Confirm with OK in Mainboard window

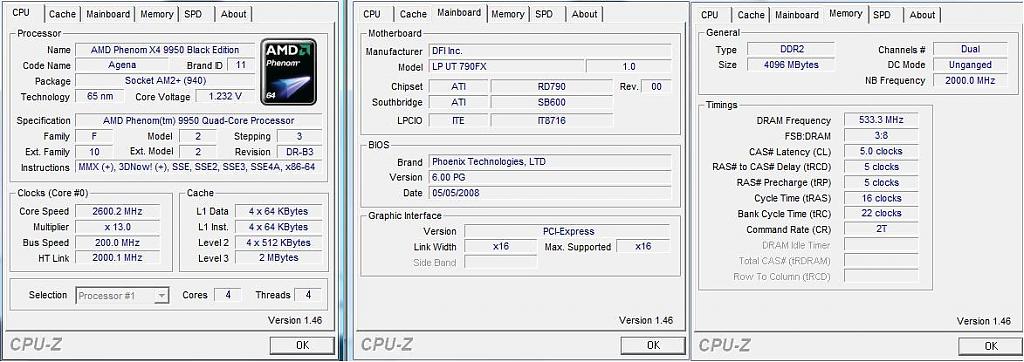pyautogui.click(x=652, y=346)
